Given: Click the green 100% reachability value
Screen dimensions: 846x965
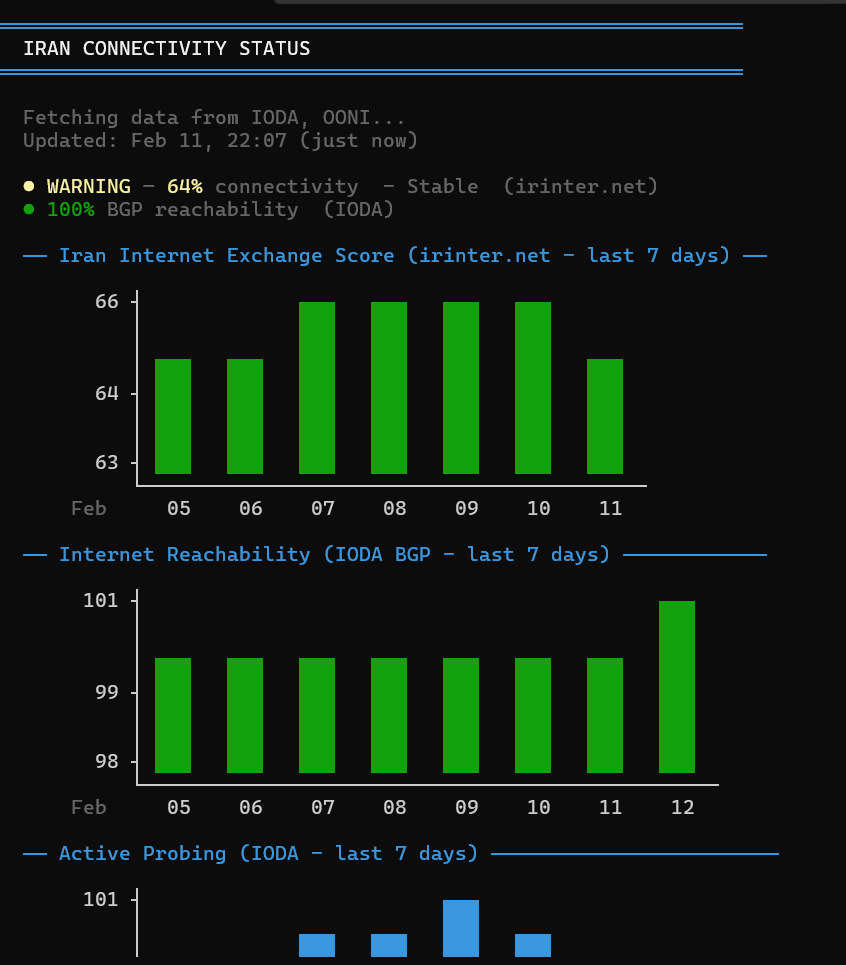Looking at the screenshot, I should pos(70,209).
